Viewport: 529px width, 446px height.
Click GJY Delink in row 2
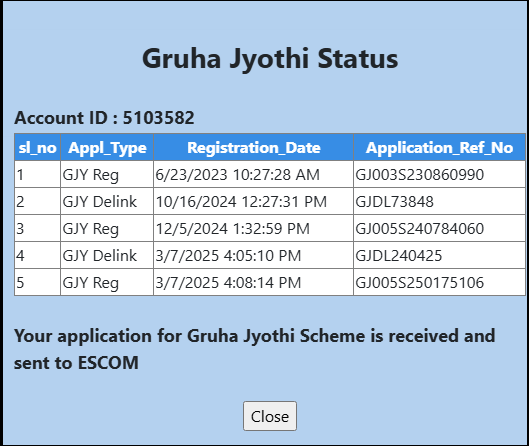pos(100,202)
